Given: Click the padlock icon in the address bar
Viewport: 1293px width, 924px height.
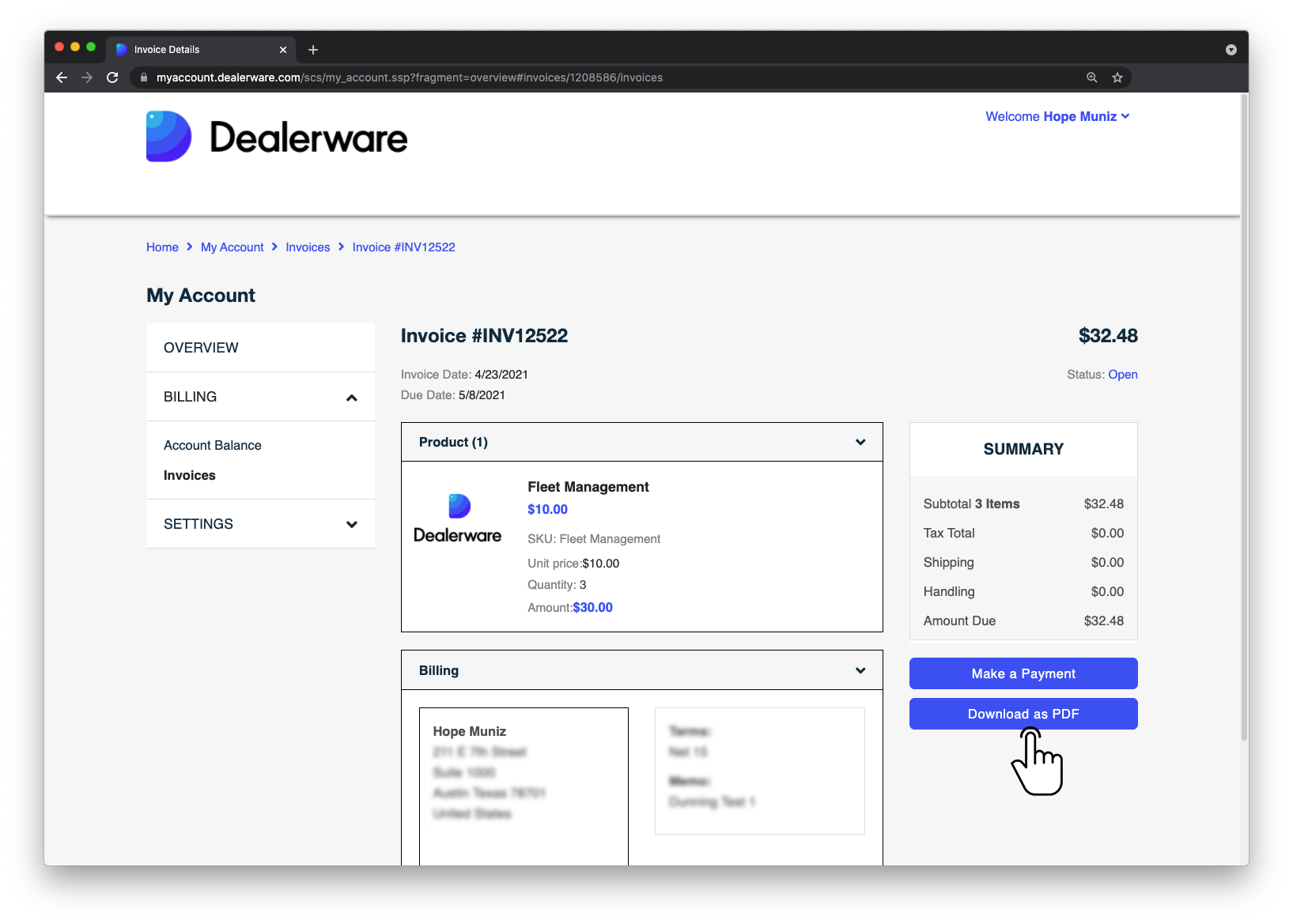Looking at the screenshot, I should point(143,77).
